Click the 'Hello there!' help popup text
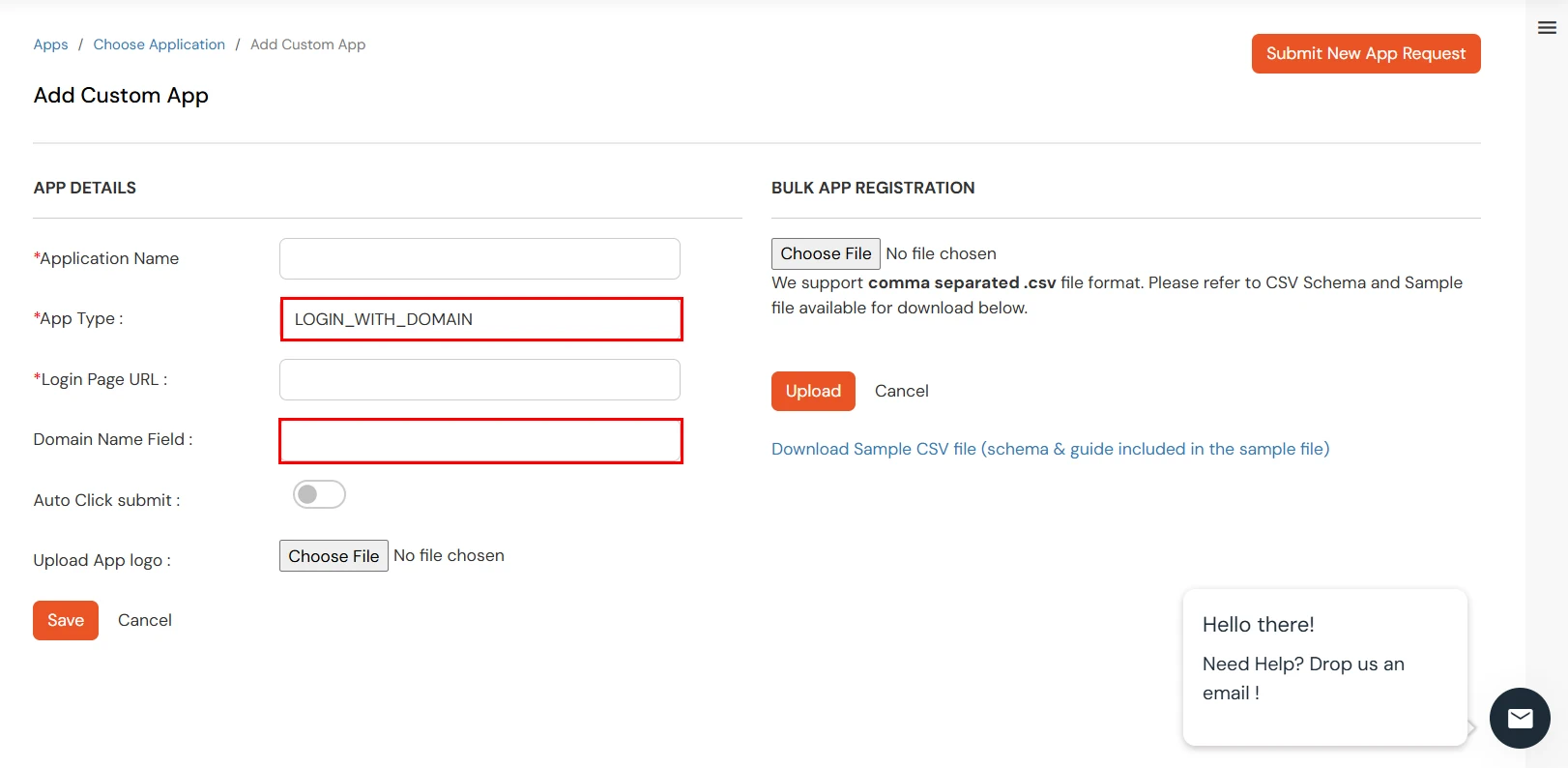 click(x=1259, y=625)
